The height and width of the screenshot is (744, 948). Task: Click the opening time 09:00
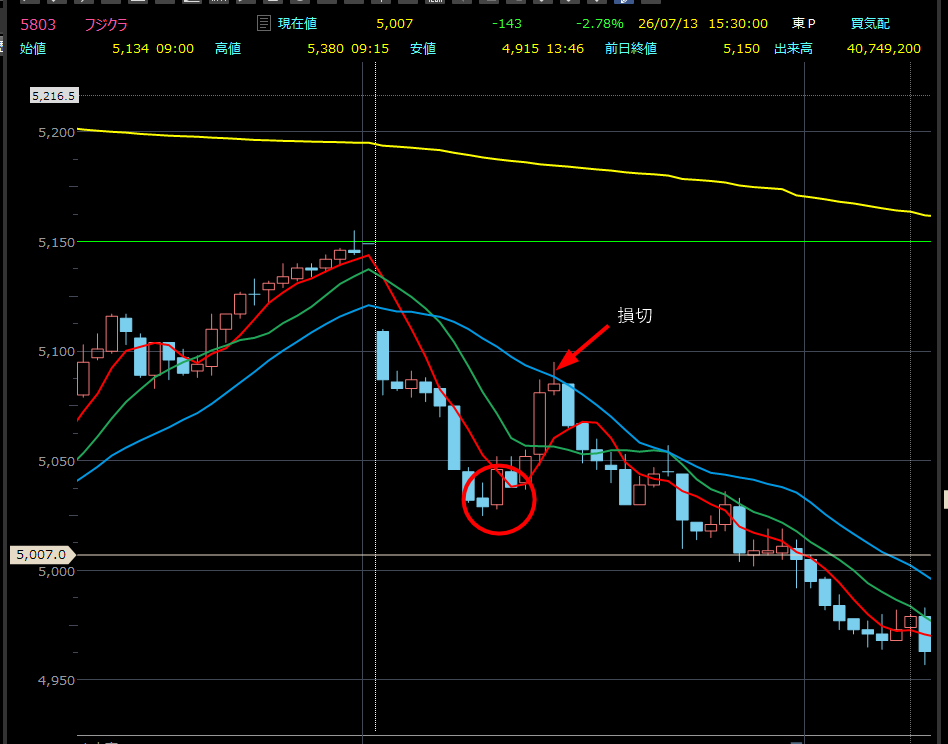coord(175,48)
